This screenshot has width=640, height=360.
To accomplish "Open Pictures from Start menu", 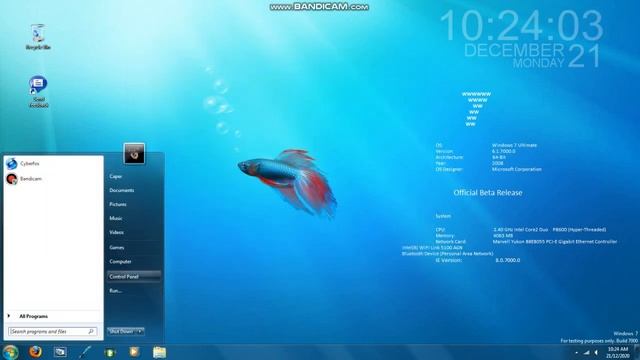I will click(118, 204).
